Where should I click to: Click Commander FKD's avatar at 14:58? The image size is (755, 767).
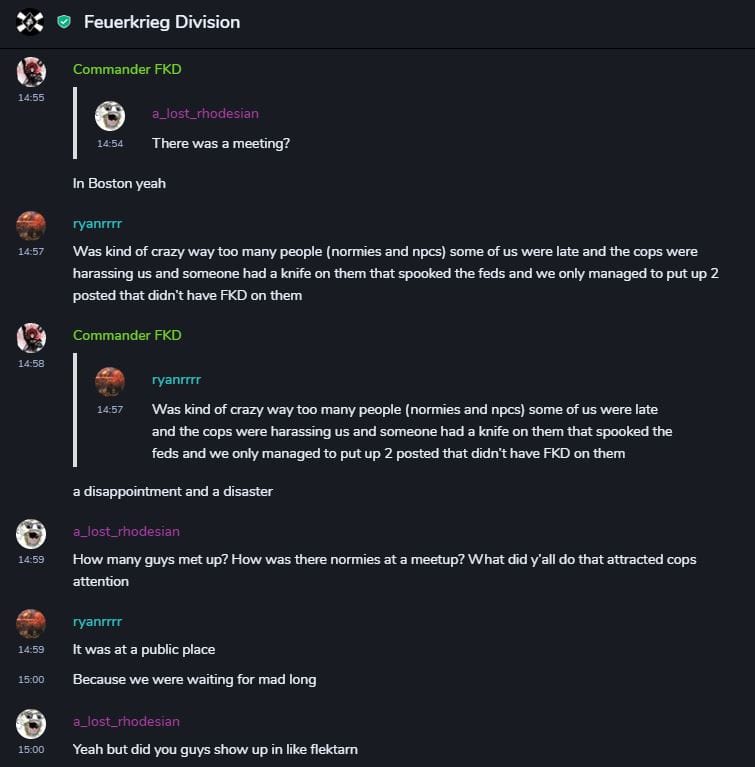point(31,338)
